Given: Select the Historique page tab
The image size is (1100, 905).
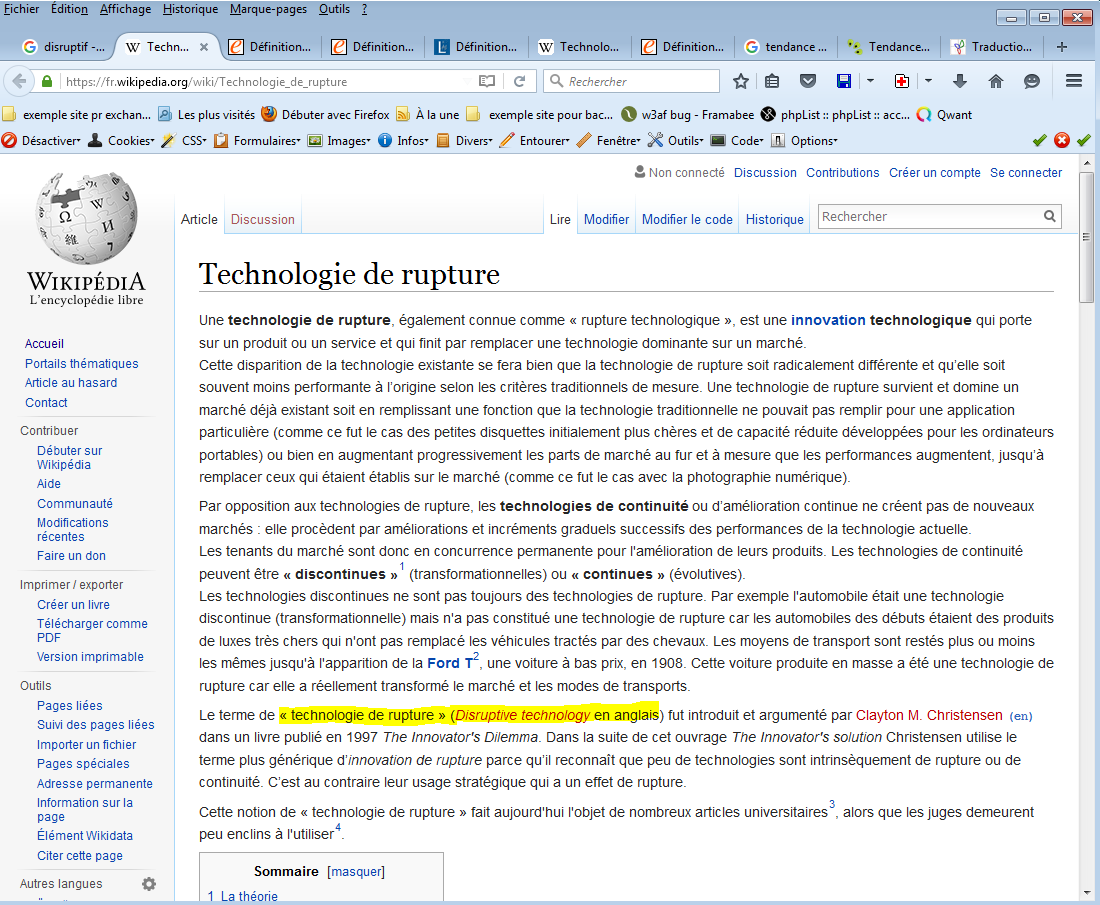Looking at the screenshot, I should coord(774,219).
